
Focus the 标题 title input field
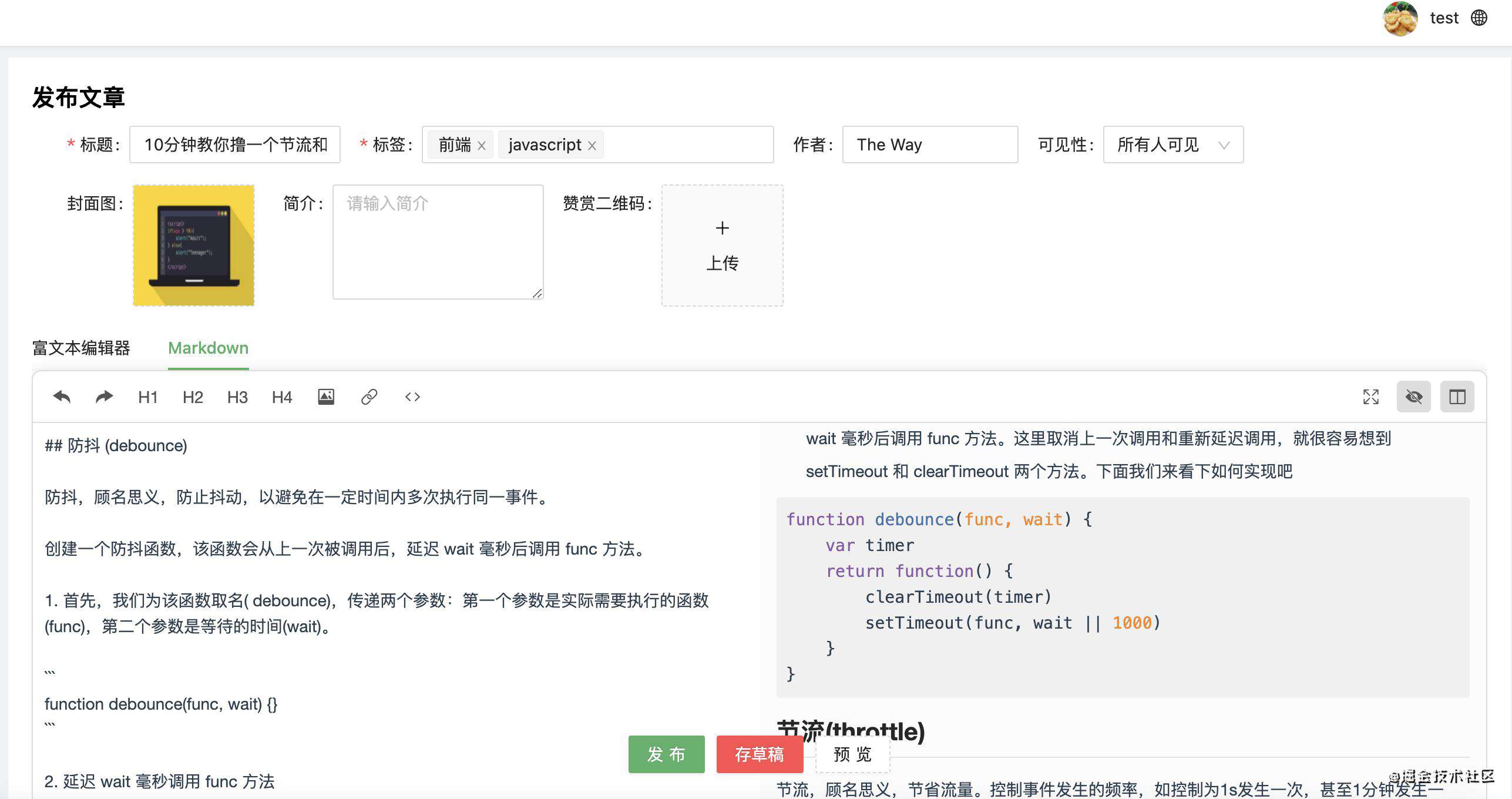coord(235,145)
